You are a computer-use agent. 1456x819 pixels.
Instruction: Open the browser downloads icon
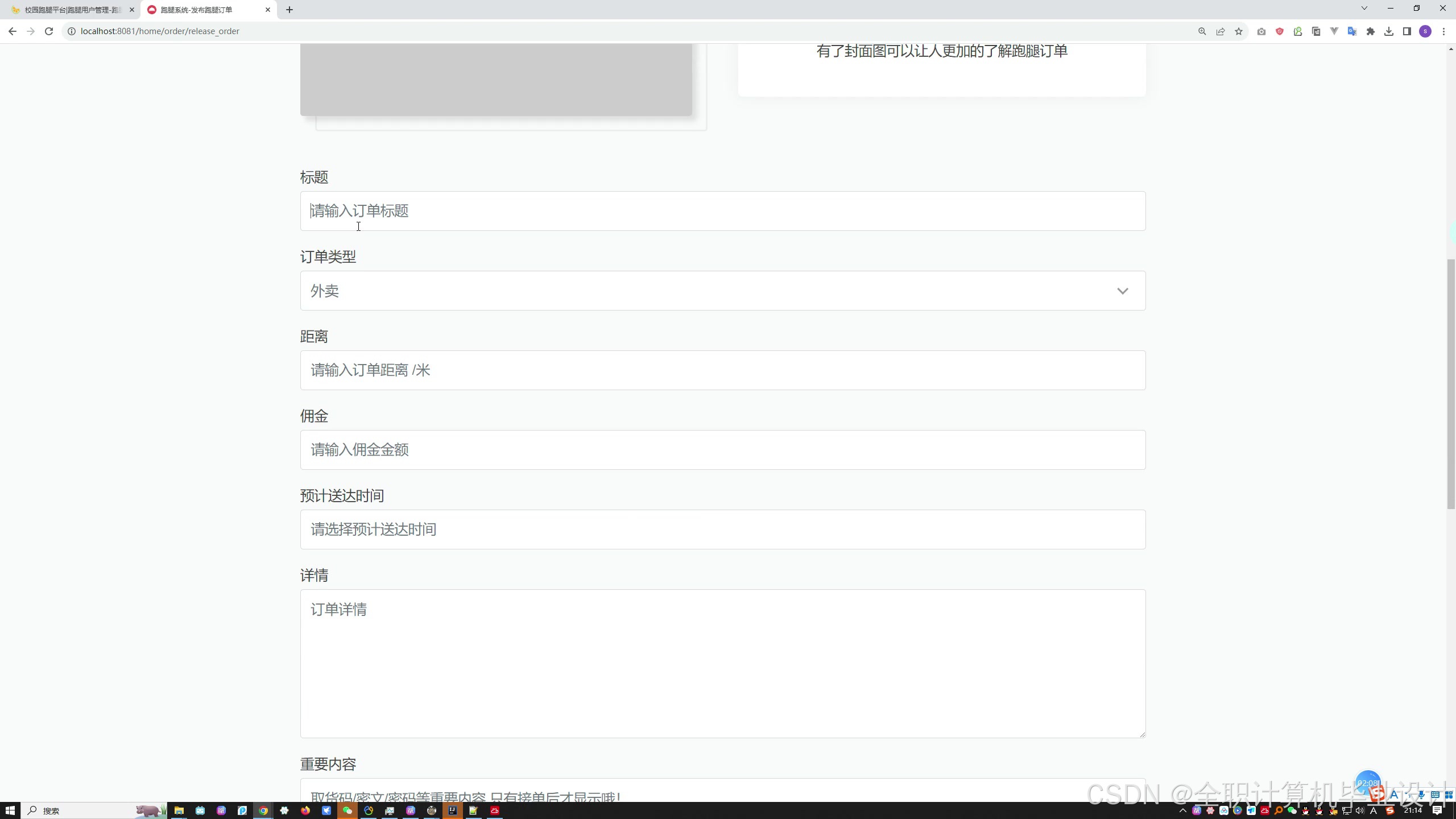[1389, 31]
